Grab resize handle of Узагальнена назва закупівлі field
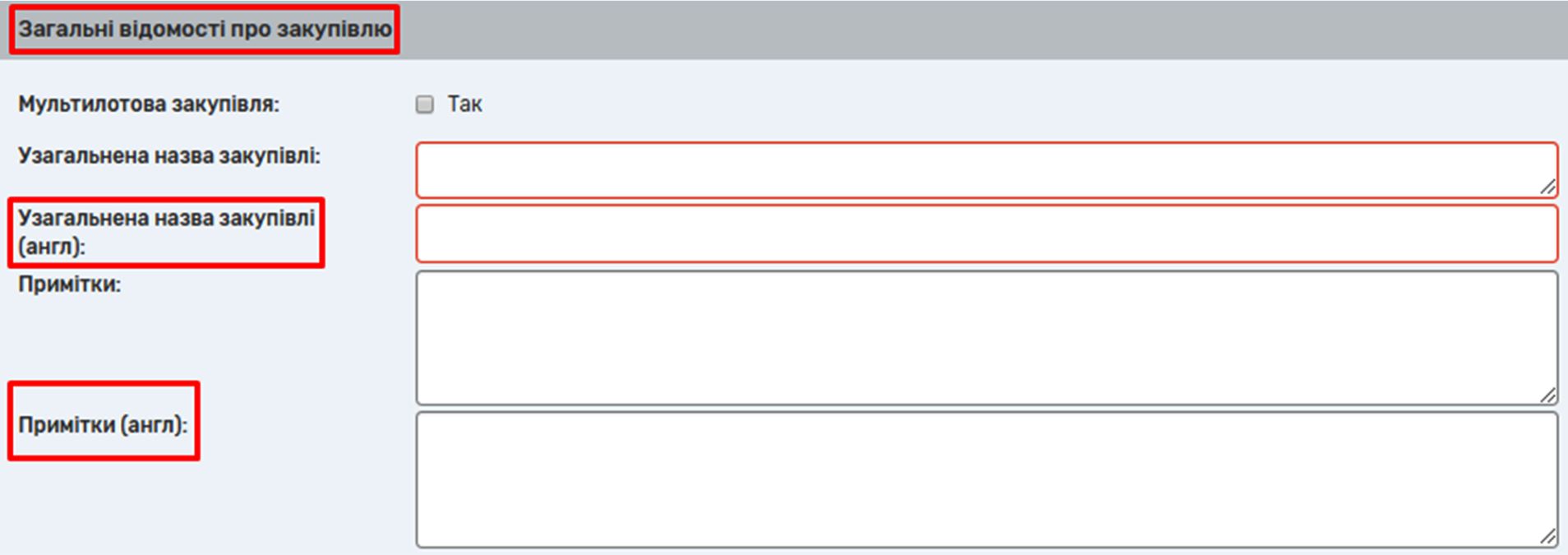The image size is (1568, 555). click(1547, 187)
